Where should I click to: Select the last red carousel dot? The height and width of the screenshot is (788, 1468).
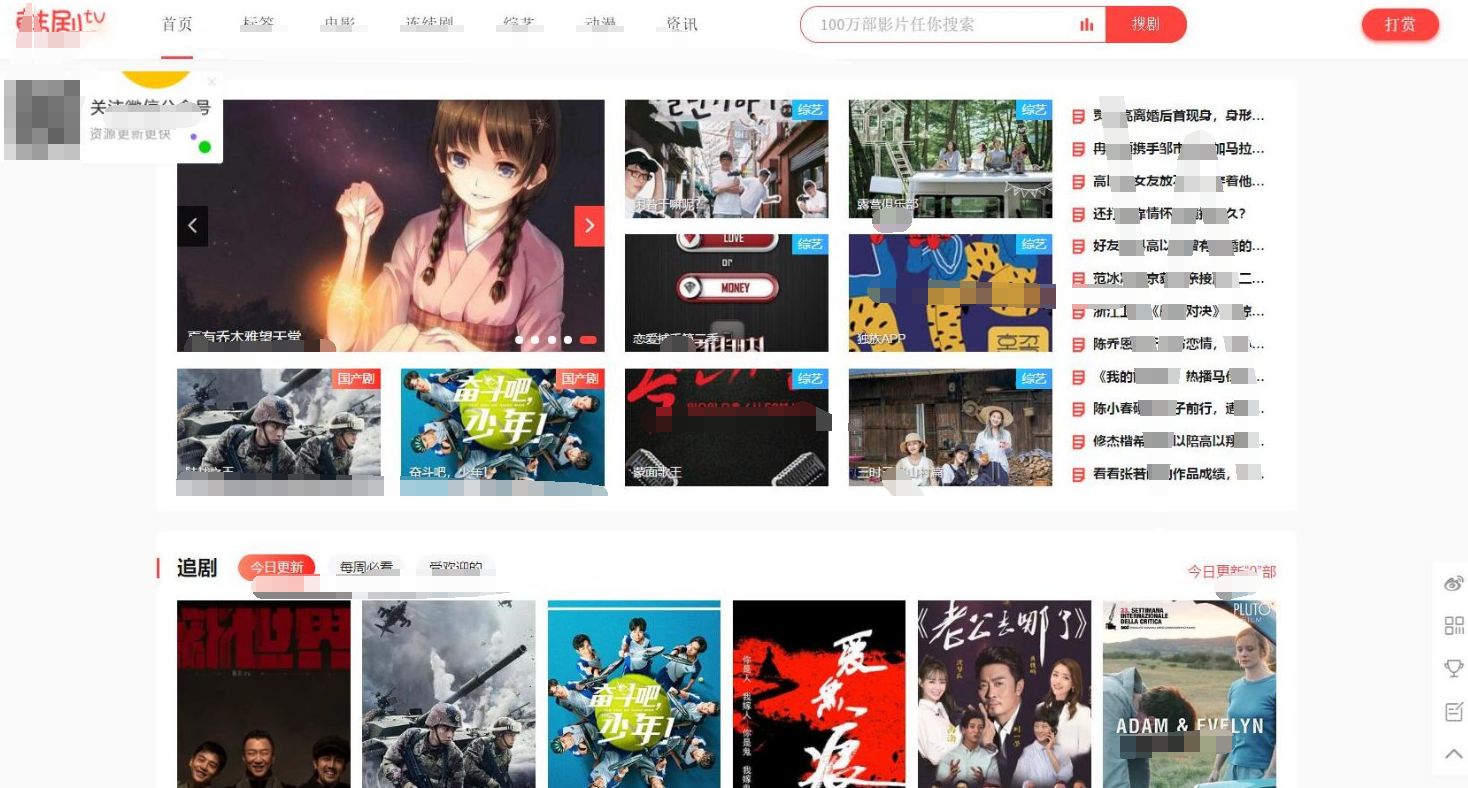click(589, 340)
